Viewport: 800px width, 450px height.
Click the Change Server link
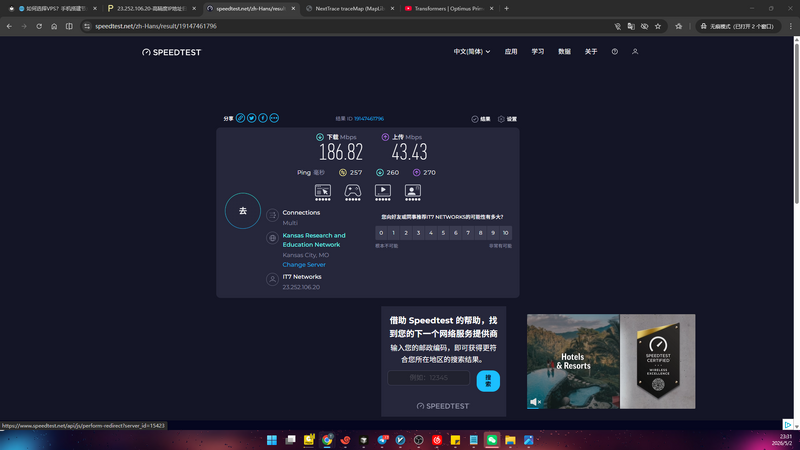click(304, 265)
